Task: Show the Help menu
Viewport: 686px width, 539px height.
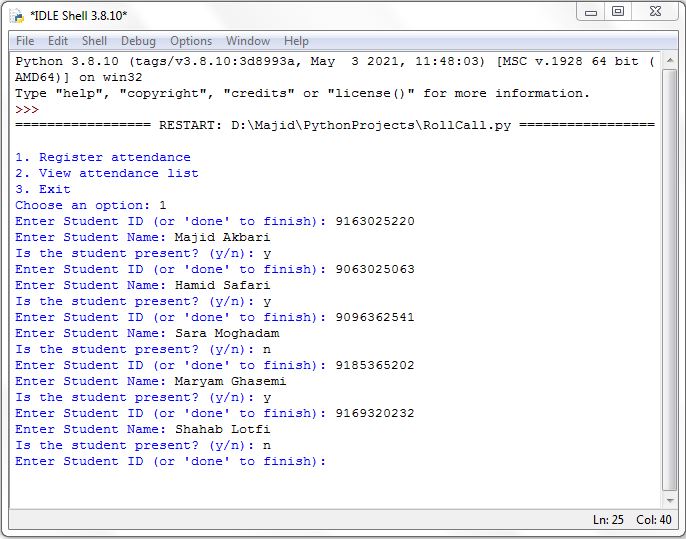Action: click(x=296, y=41)
